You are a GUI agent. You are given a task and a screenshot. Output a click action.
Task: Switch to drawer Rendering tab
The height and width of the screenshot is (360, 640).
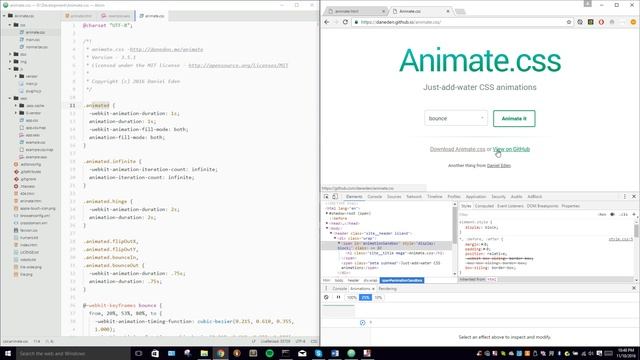tap(387, 289)
